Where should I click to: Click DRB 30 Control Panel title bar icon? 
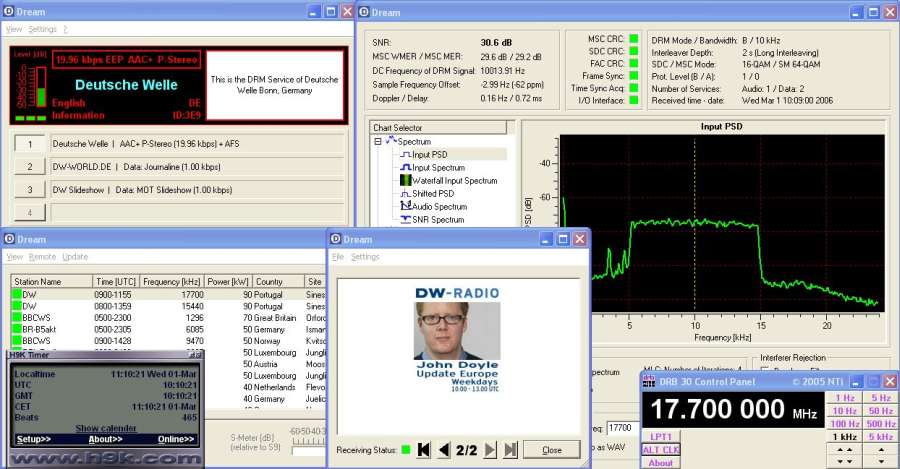coord(649,381)
